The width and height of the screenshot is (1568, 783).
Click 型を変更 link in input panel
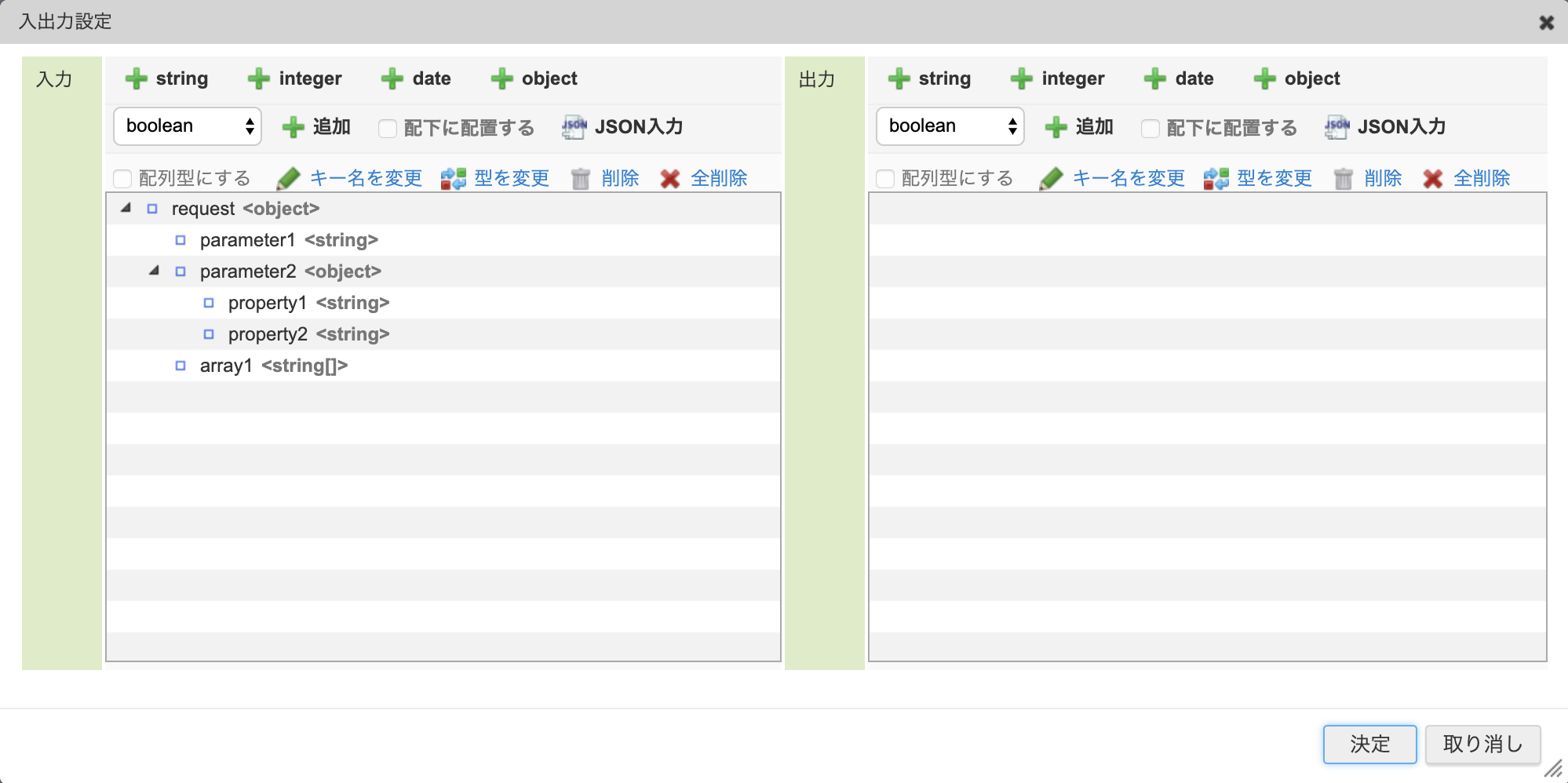[x=512, y=179]
